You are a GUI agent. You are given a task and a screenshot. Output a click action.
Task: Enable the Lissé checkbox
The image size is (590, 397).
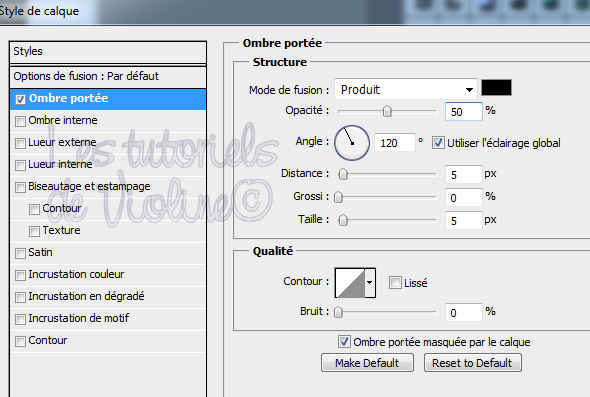pyautogui.click(x=395, y=283)
